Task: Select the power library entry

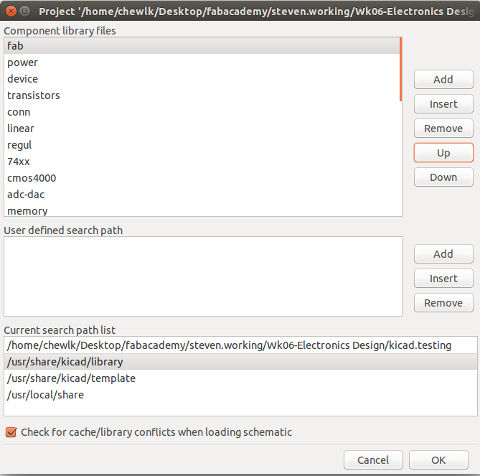Action: point(202,62)
